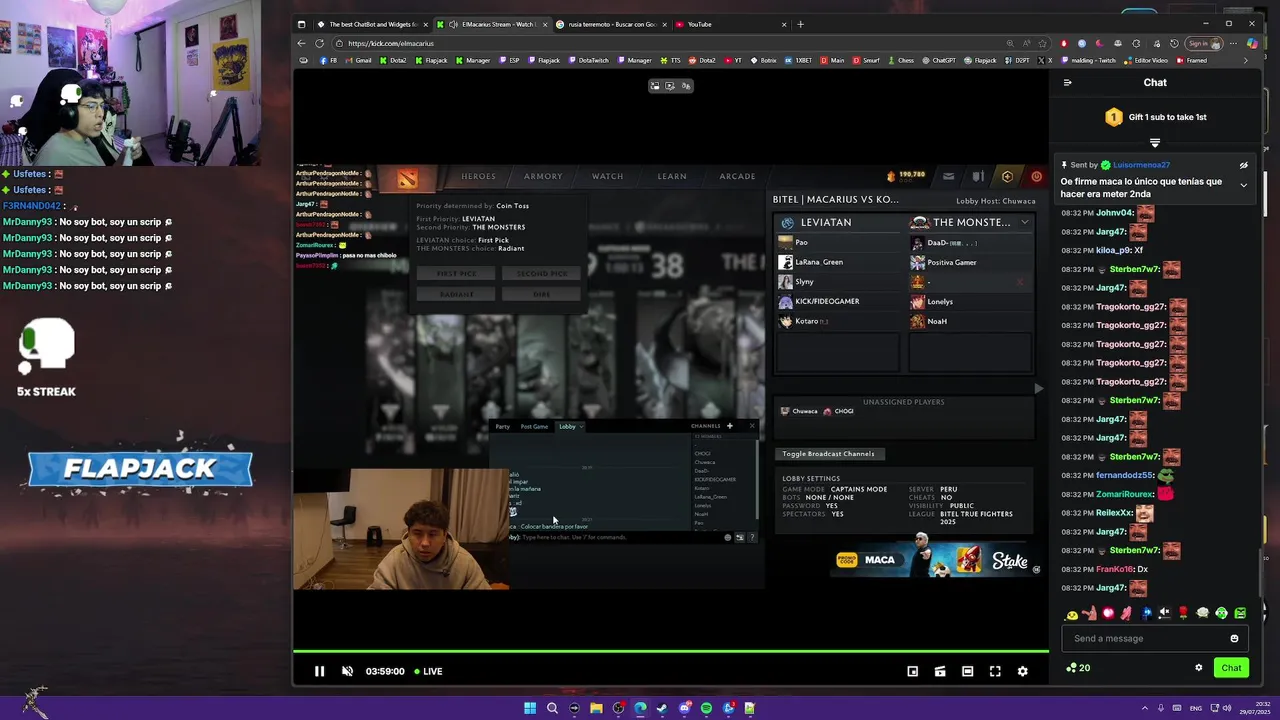Reload the page
This screenshot has width=1280, height=720.
[x=319, y=43]
